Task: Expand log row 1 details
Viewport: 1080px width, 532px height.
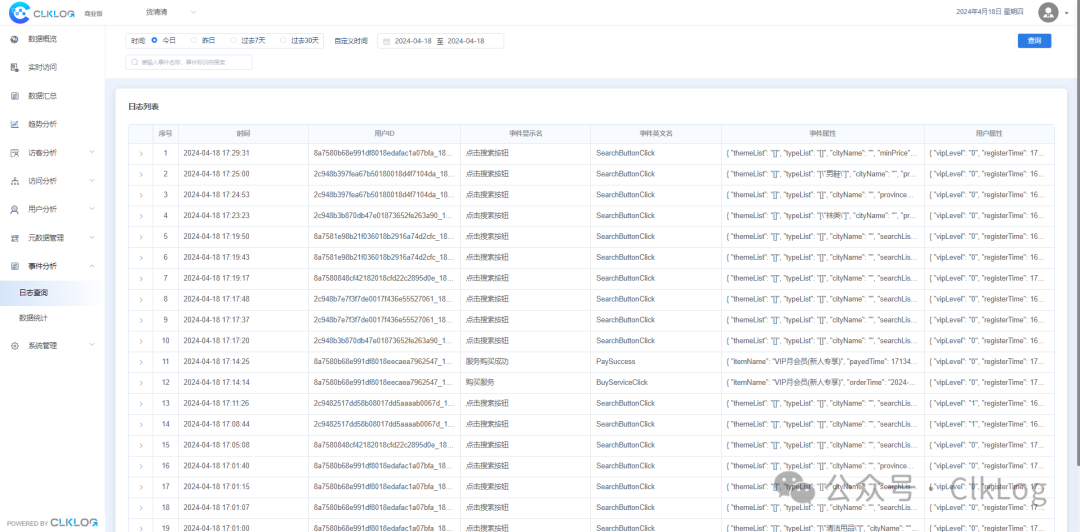Action: (141, 154)
